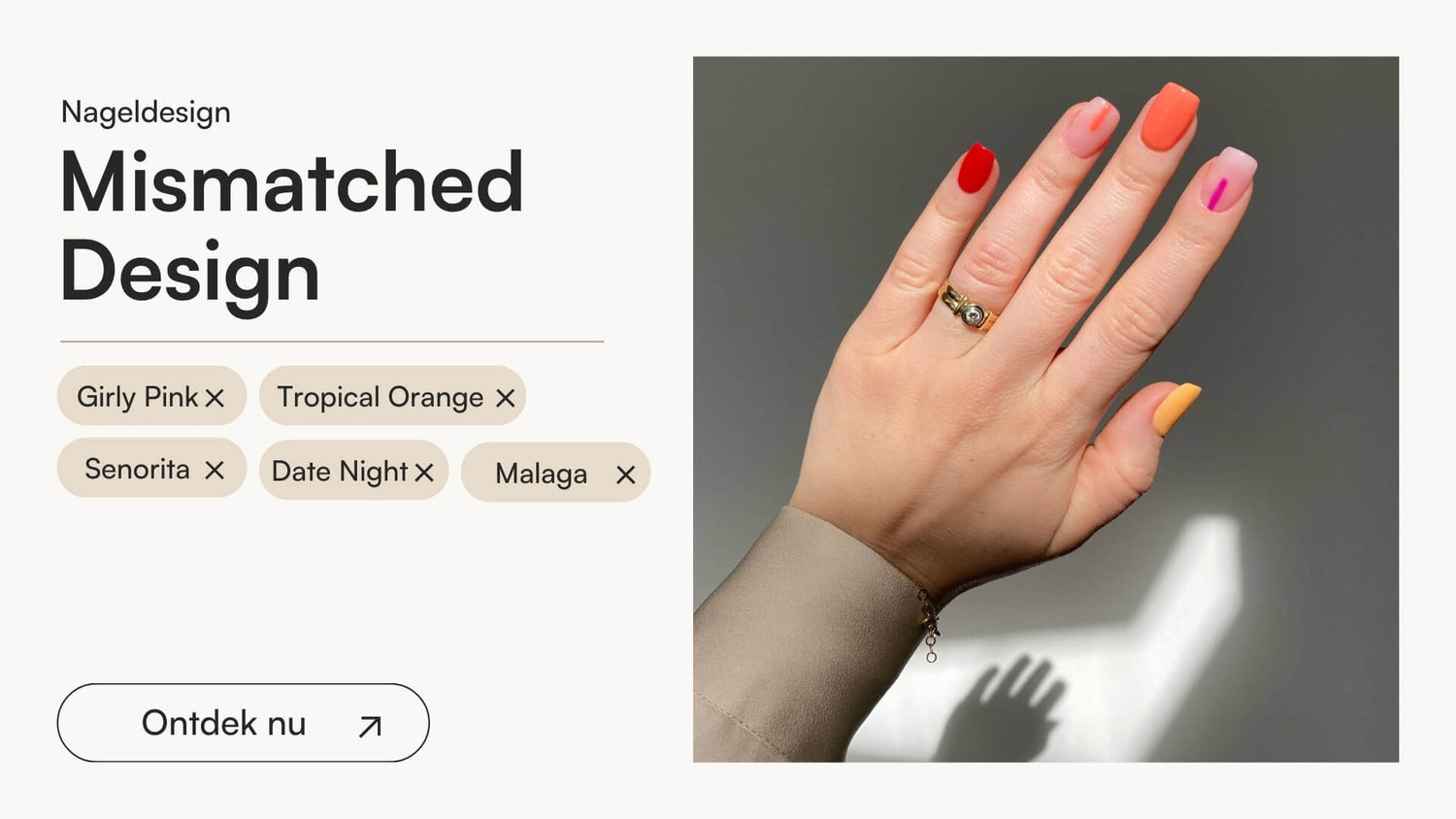
Task: Remove the Tropical Orange tag
Action: pyautogui.click(x=505, y=398)
